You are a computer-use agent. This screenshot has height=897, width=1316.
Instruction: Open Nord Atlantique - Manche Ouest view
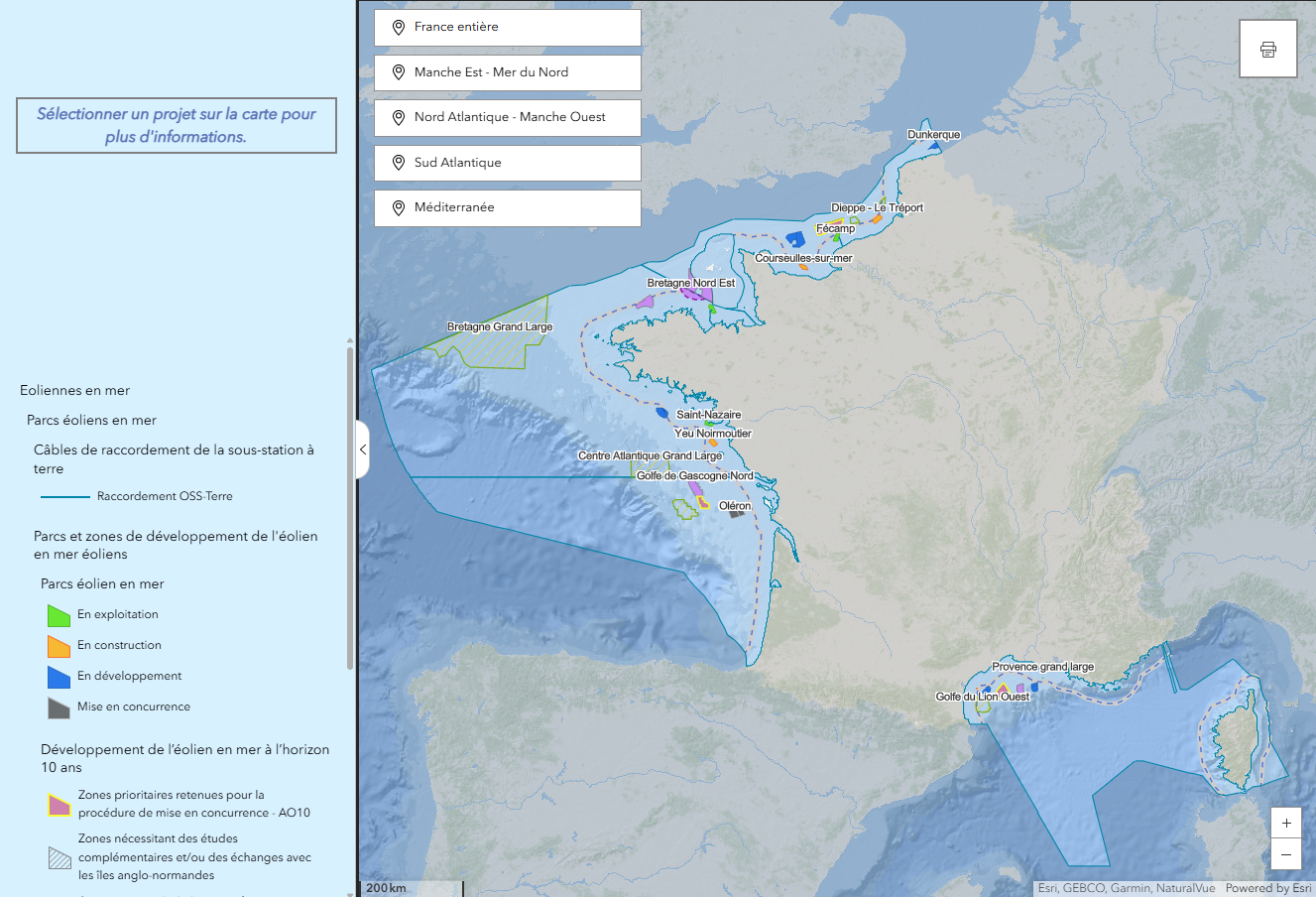tap(507, 117)
